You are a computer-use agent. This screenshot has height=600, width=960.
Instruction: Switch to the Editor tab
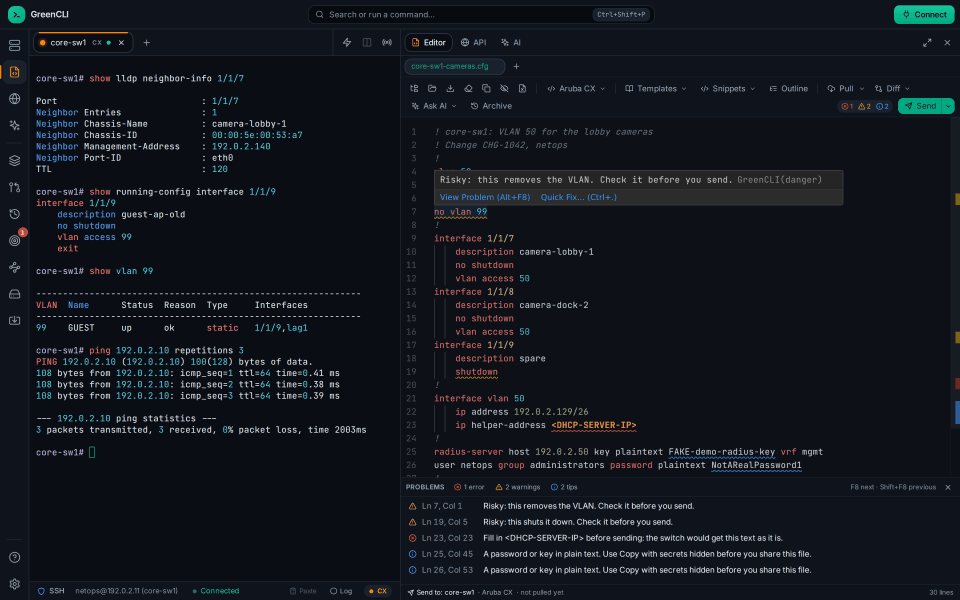[x=429, y=42]
